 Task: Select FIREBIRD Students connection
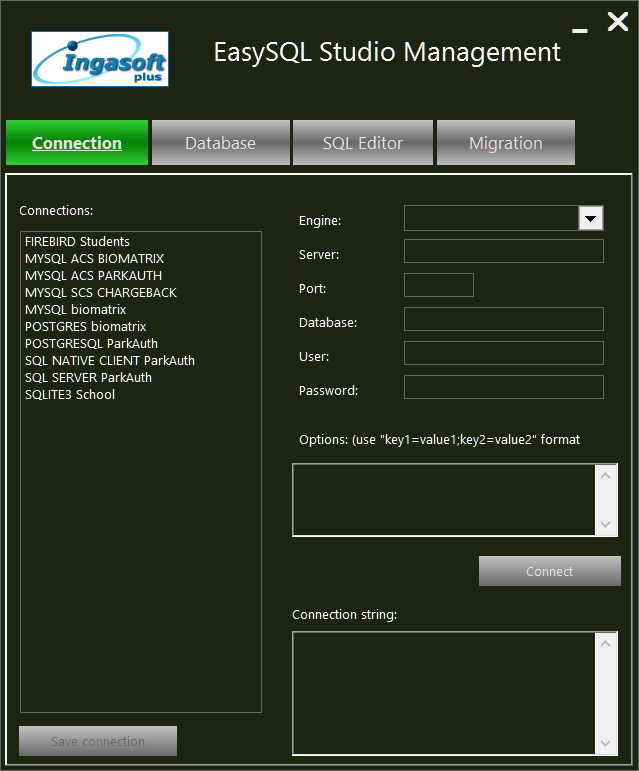(x=77, y=242)
